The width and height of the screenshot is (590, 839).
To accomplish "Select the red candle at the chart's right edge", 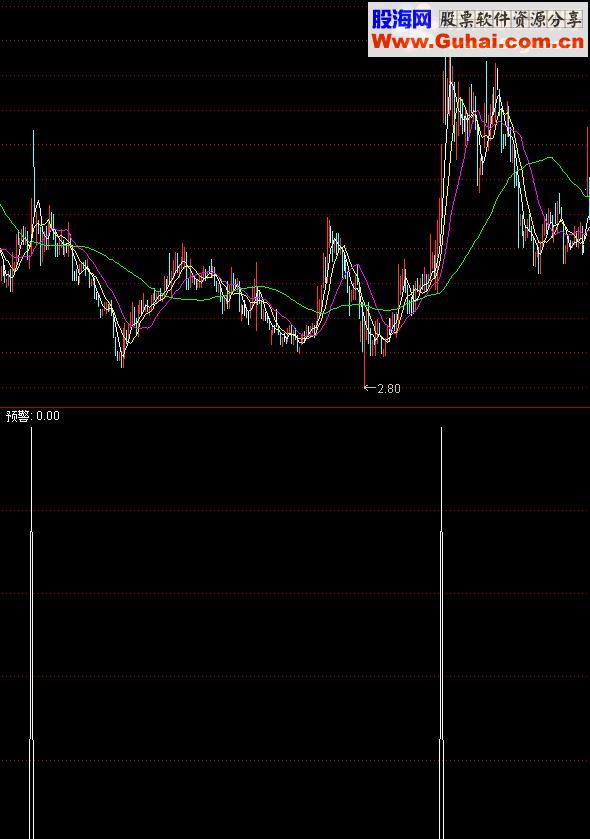I will (x=588, y=161).
